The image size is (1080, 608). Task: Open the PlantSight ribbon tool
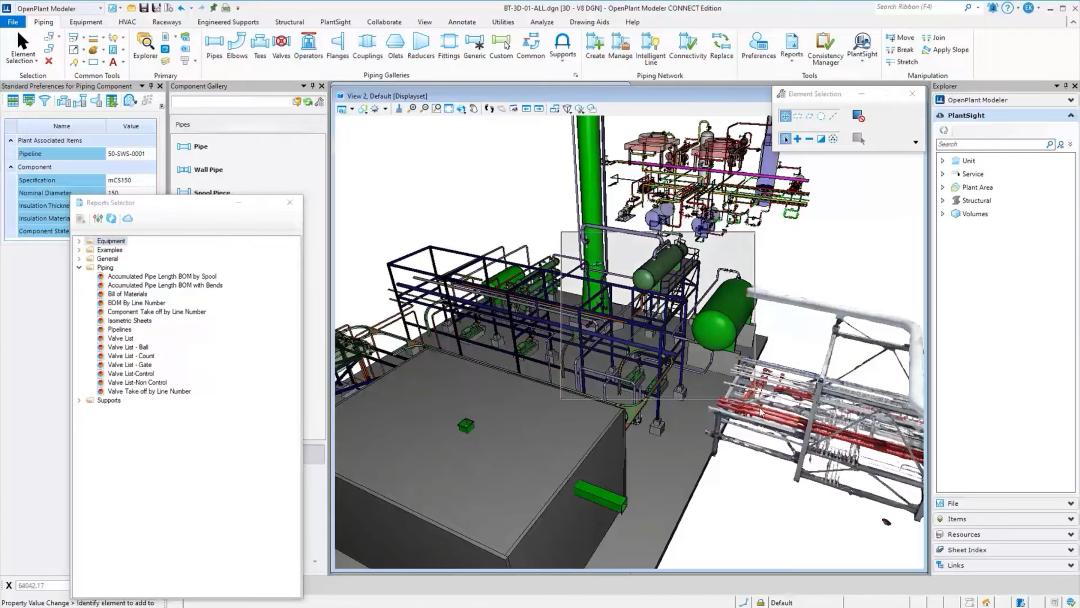pos(862,46)
